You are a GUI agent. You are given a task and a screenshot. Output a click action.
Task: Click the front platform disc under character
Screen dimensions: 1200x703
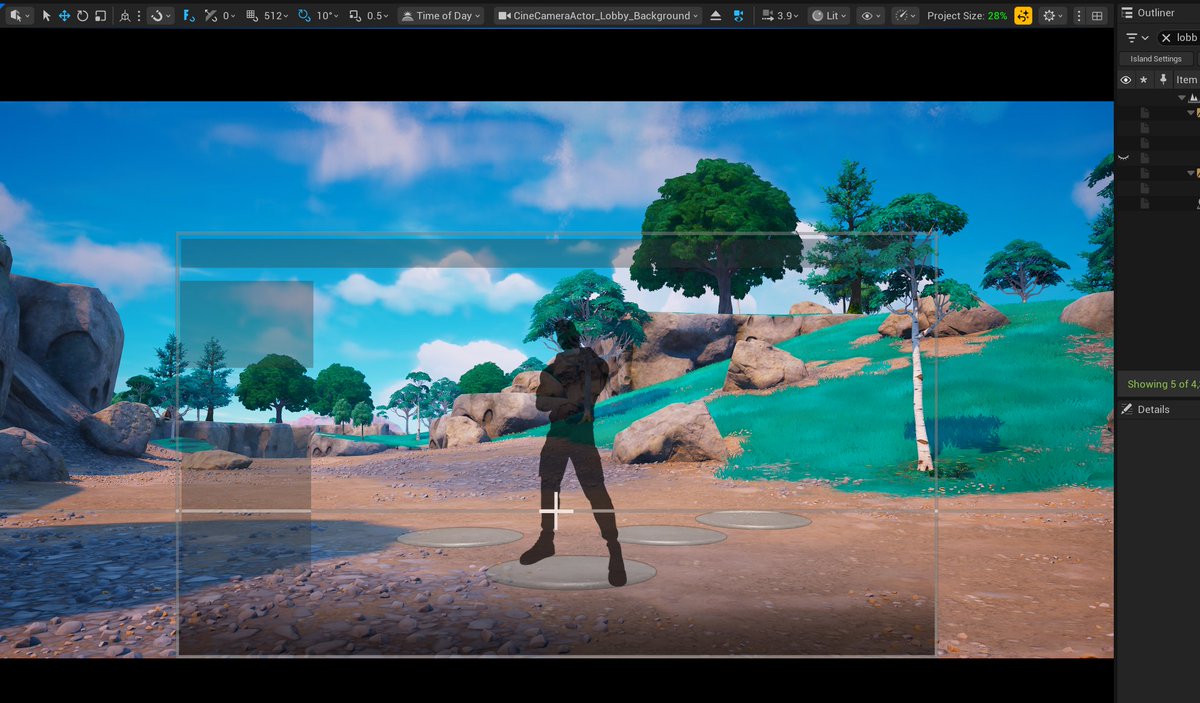[x=571, y=572]
